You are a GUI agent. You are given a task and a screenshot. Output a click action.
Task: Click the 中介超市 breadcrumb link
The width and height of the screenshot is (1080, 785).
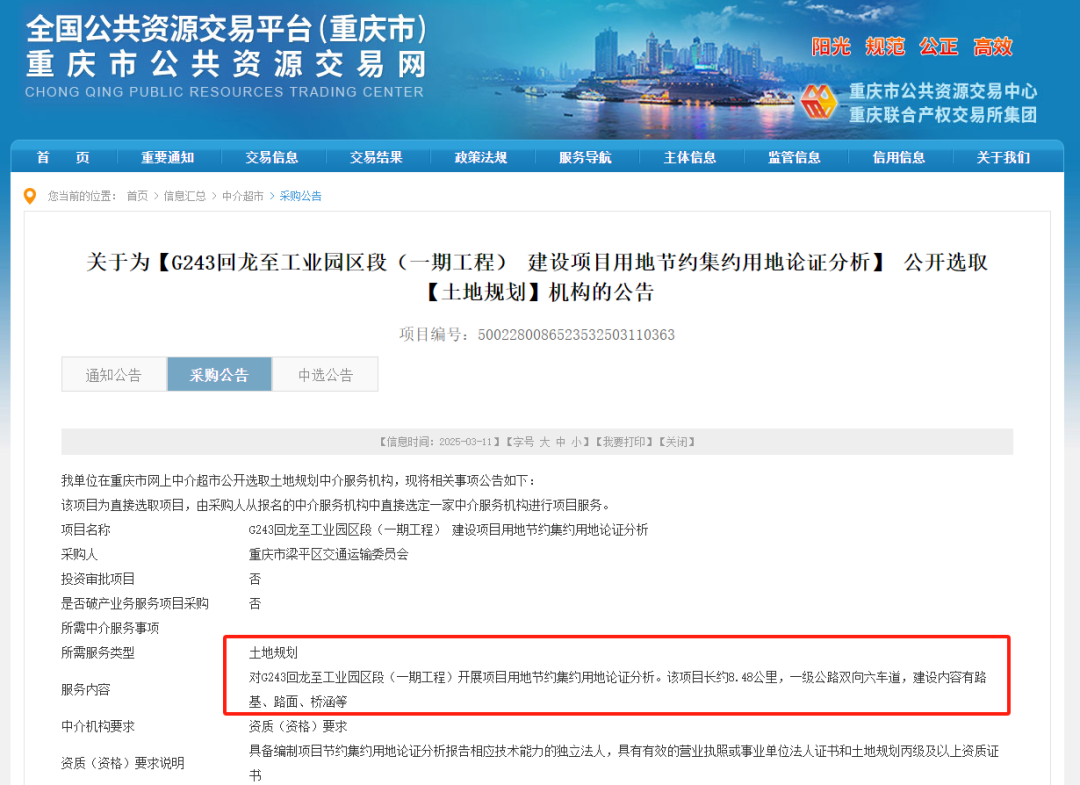coord(242,196)
